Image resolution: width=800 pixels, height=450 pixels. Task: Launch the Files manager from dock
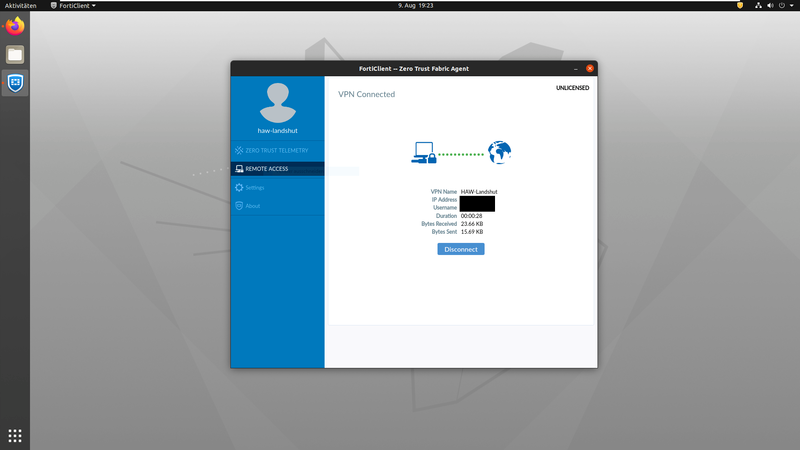14,55
